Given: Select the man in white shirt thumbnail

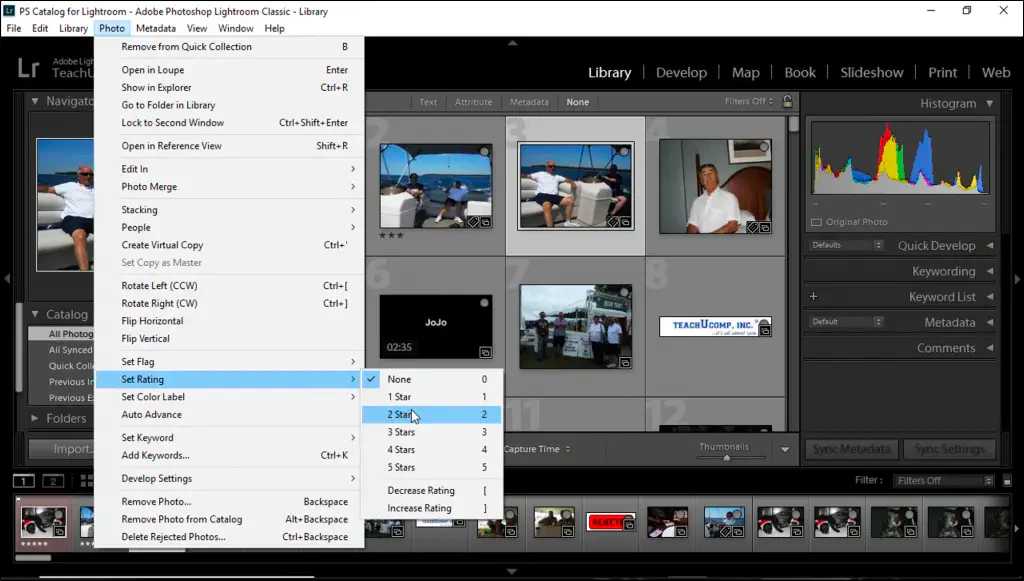Looking at the screenshot, I should point(714,186).
